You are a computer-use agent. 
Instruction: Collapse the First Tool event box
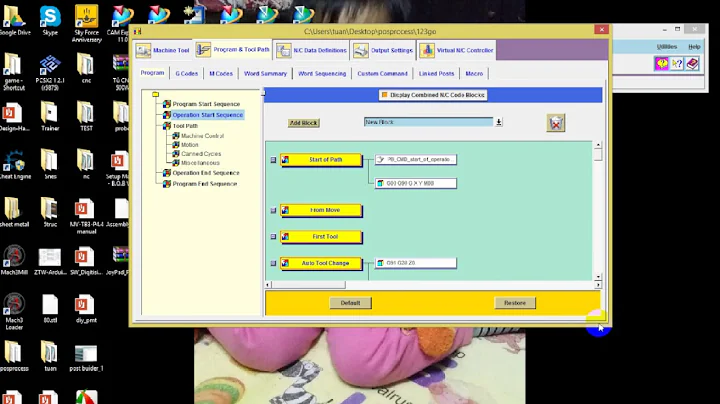[x=273, y=236]
